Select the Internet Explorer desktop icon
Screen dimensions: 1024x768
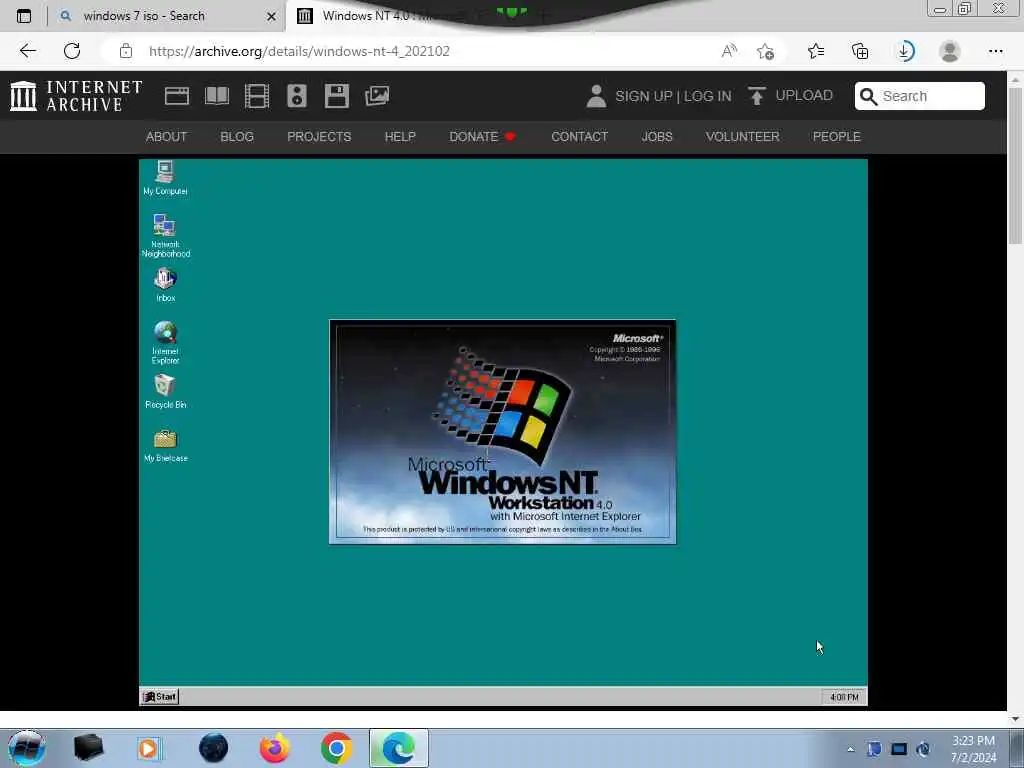point(165,342)
